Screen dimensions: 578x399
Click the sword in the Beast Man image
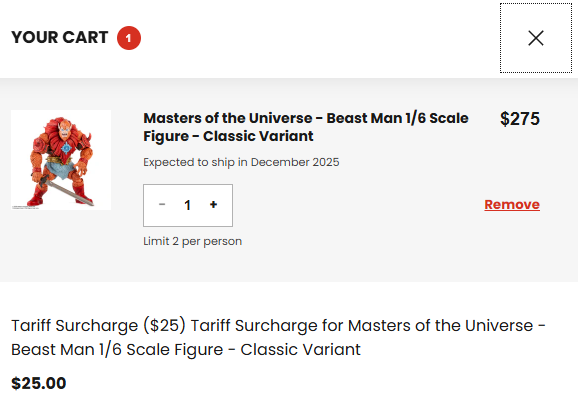[x=68, y=191]
